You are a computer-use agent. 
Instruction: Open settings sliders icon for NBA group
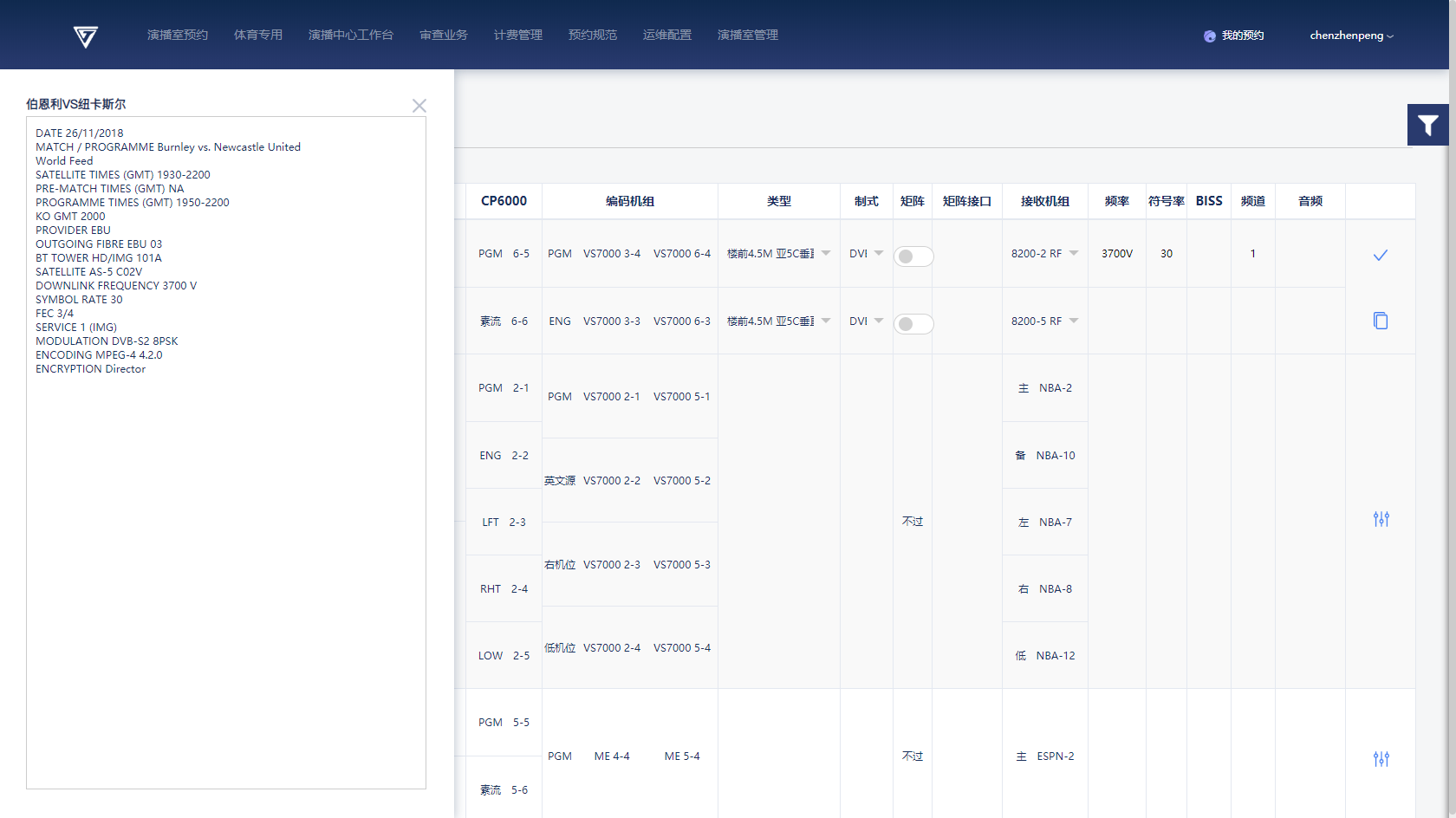click(x=1381, y=519)
